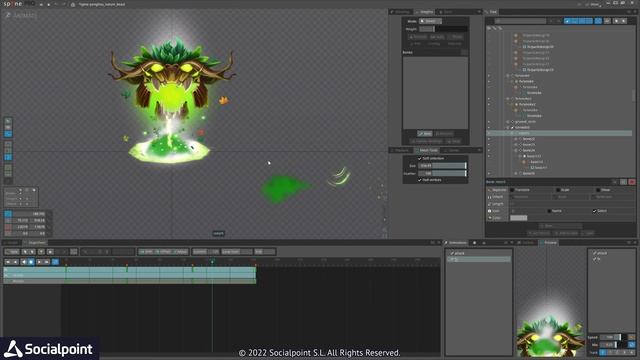Toggle the blue loop playback button

tap(55, 262)
